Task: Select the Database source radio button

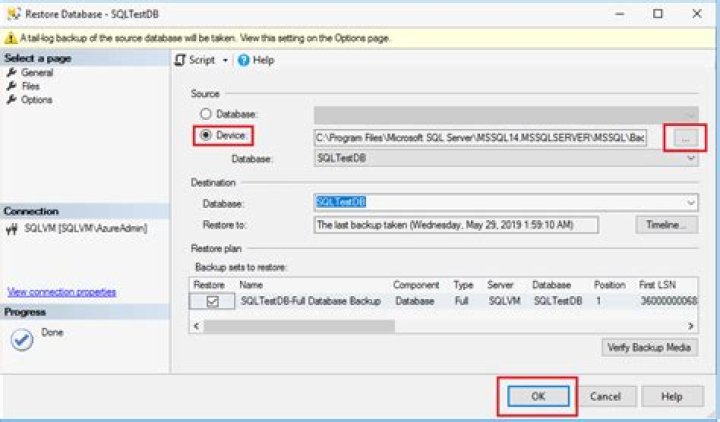Action: pyautogui.click(x=208, y=115)
